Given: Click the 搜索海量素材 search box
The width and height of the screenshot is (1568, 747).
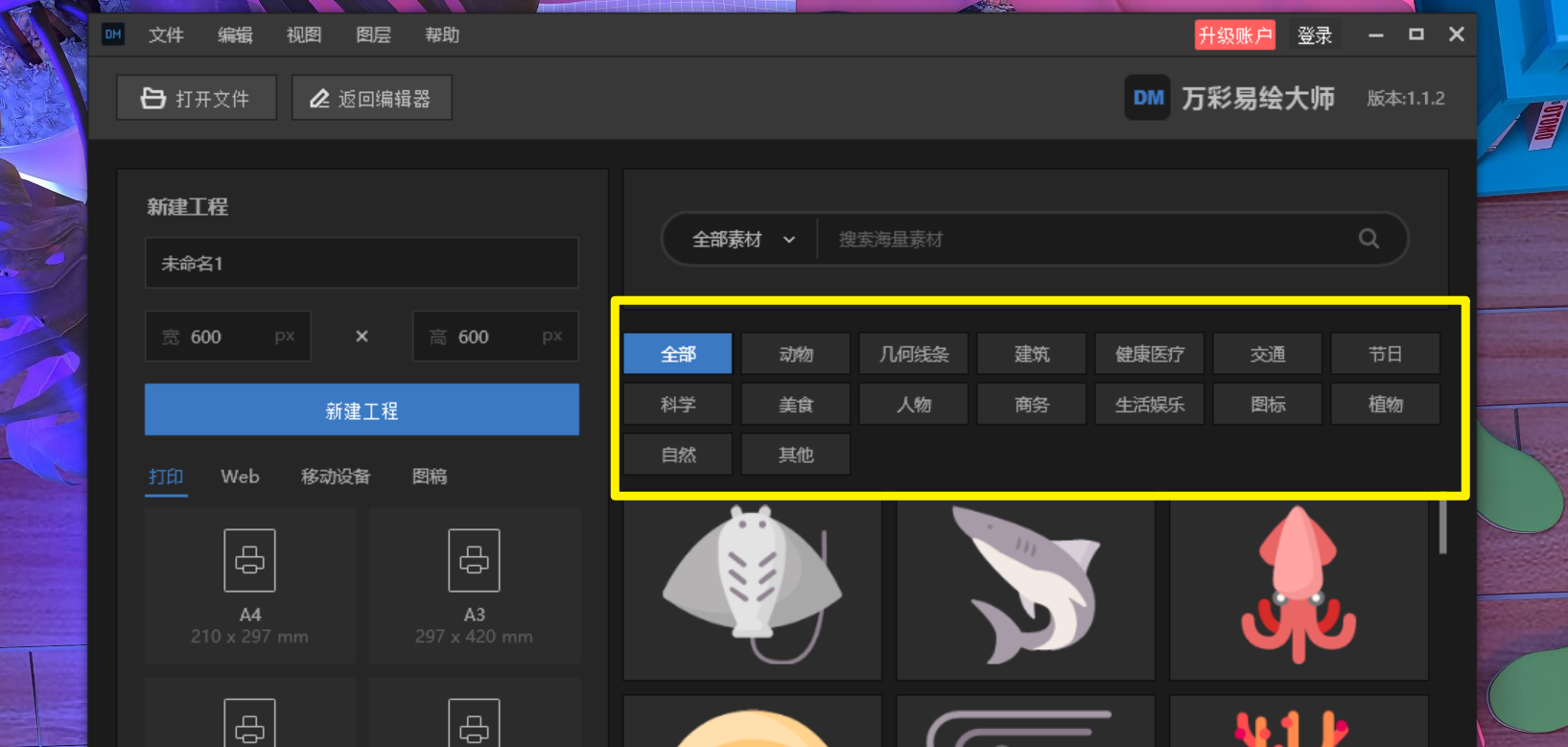Looking at the screenshot, I should pos(1084,240).
